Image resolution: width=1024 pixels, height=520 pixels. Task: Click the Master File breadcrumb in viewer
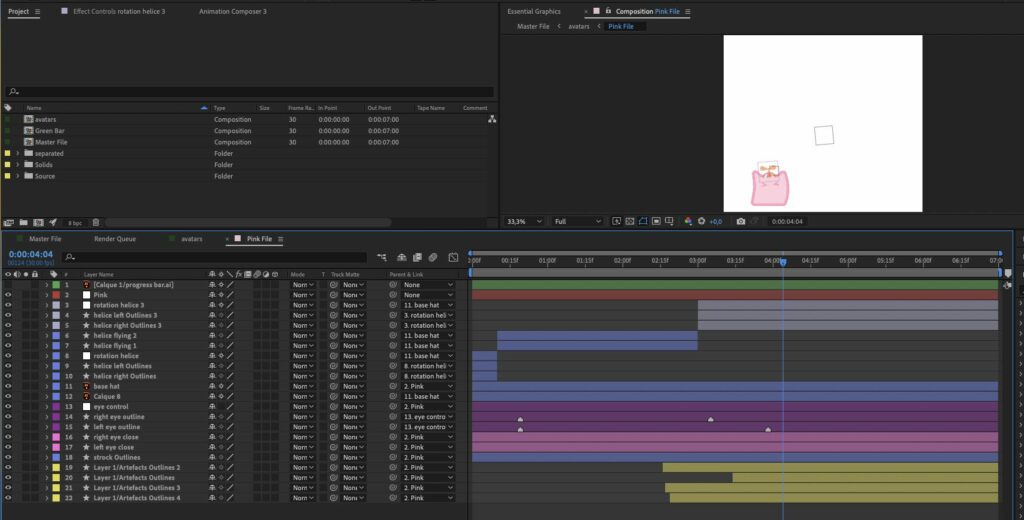(533, 27)
